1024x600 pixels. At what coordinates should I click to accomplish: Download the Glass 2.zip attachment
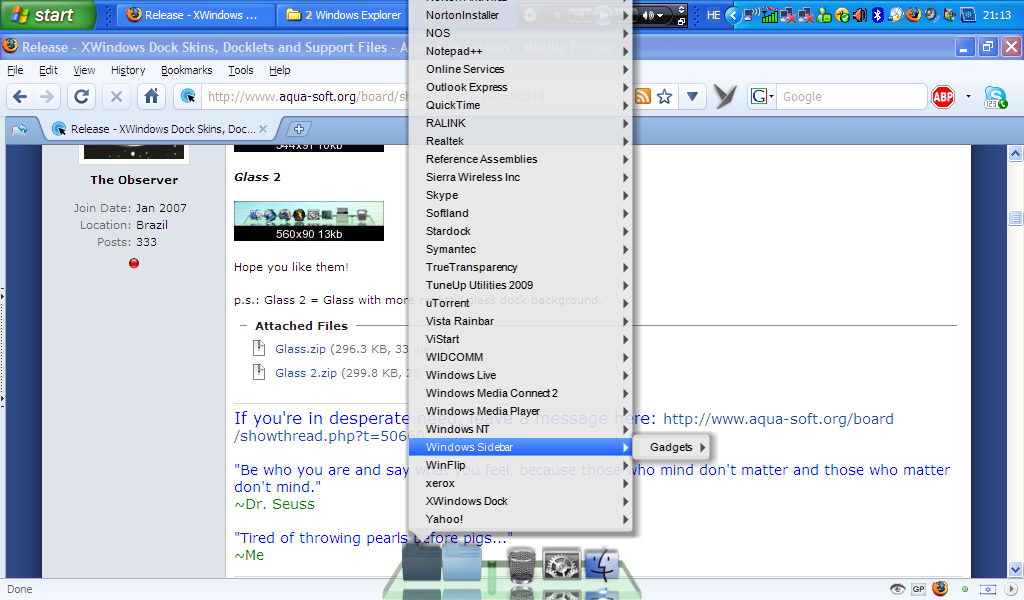point(306,373)
